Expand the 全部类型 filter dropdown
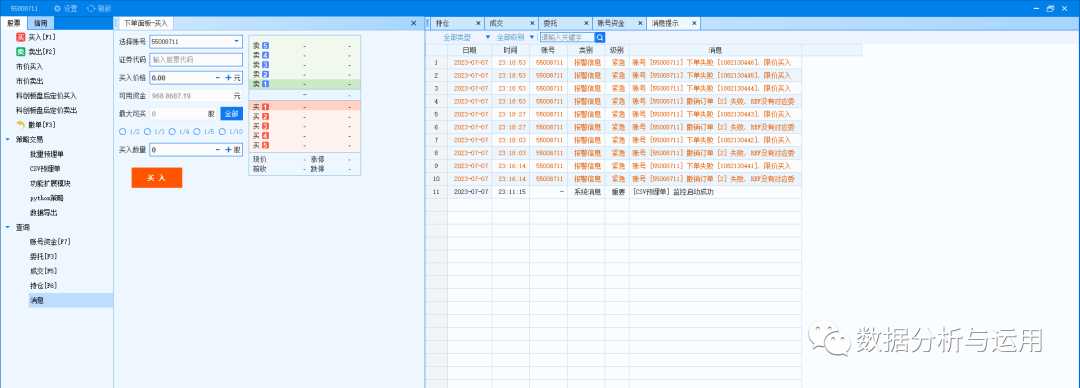 pos(488,37)
